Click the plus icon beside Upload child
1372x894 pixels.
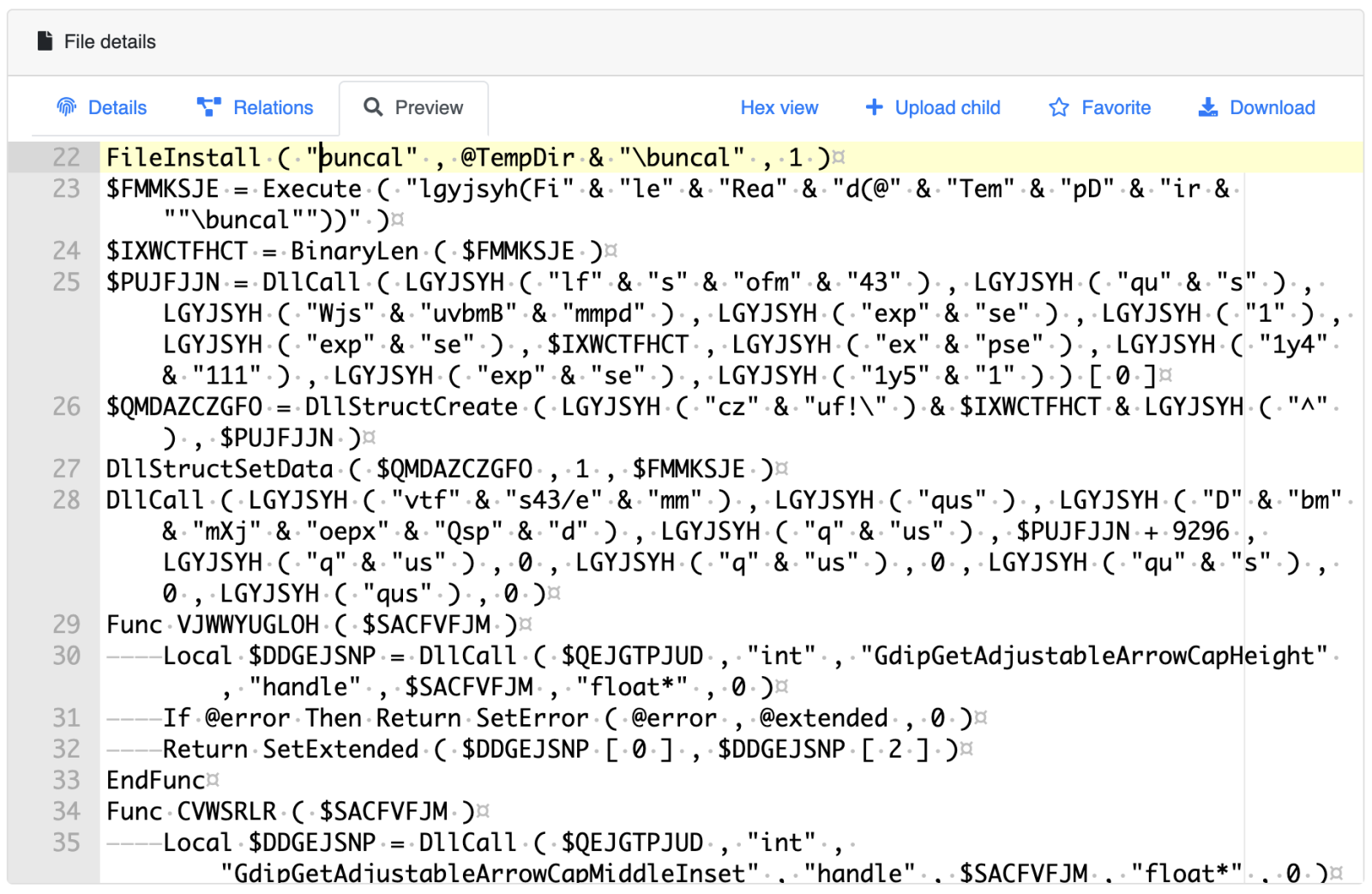874,107
